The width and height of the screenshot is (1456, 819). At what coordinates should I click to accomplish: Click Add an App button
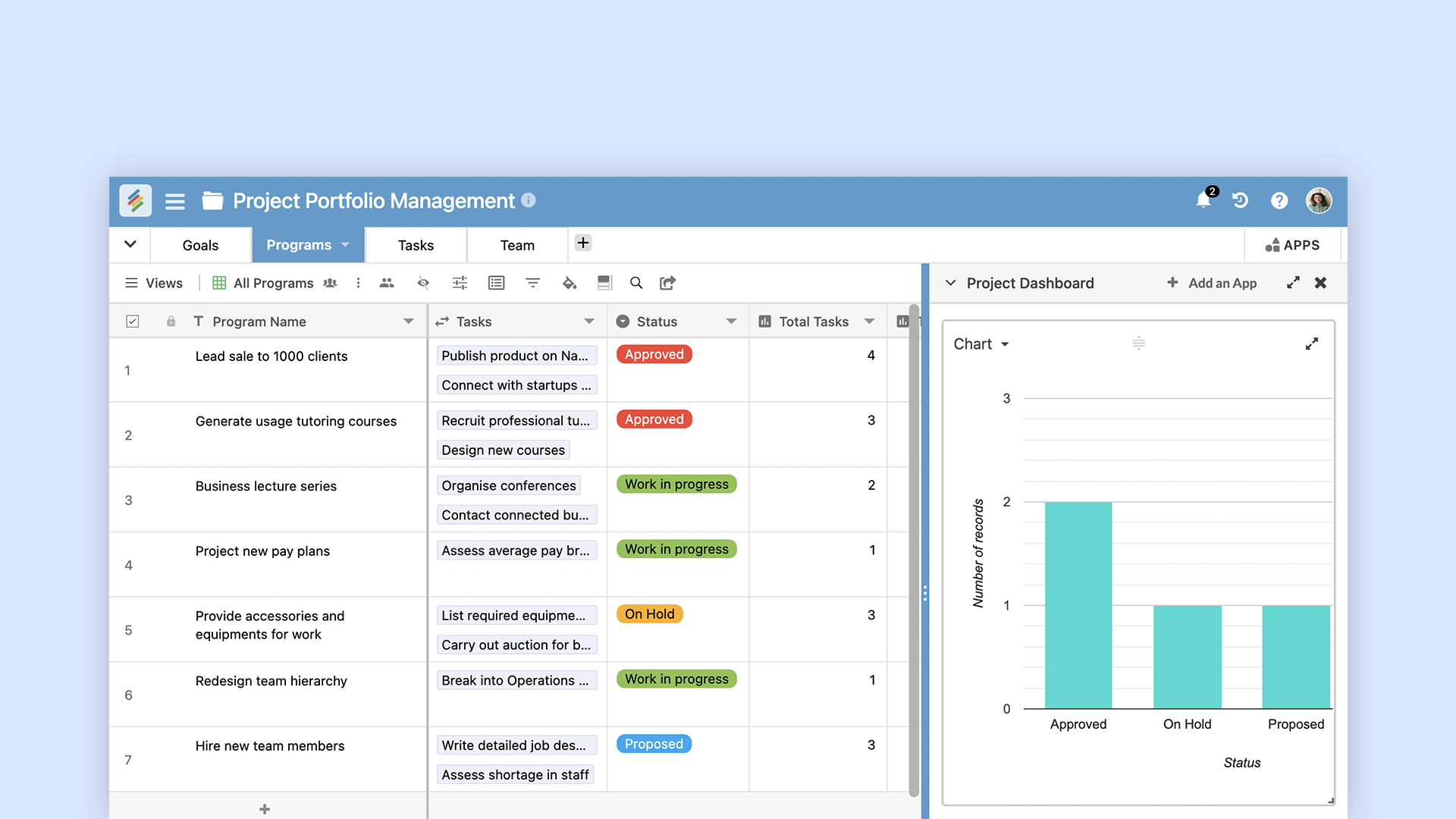click(1212, 283)
